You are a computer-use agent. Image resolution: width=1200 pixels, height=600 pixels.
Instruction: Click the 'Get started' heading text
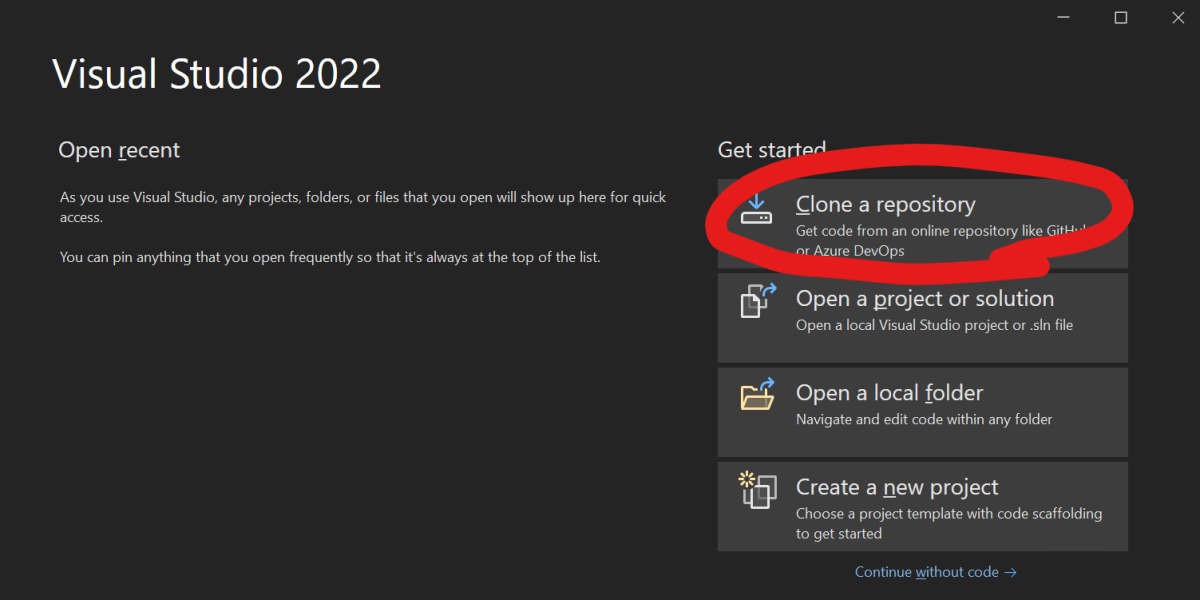772,150
